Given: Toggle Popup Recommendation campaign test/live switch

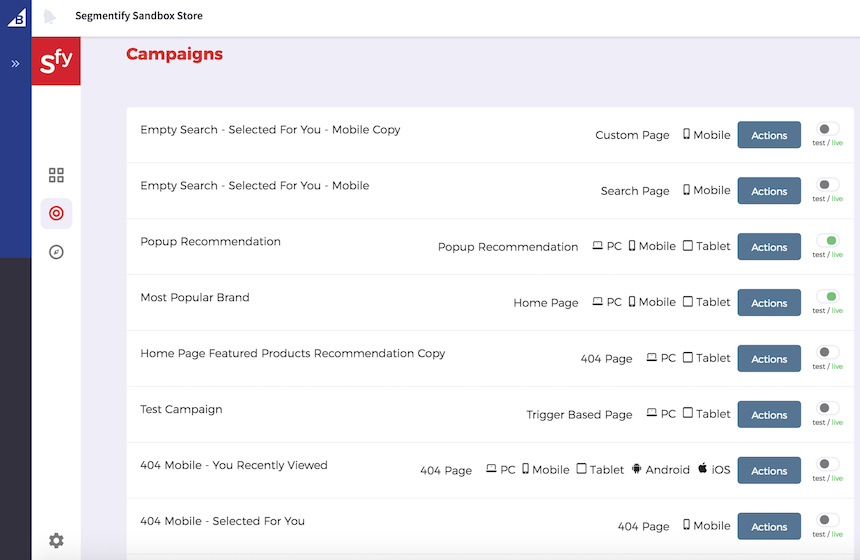Looking at the screenshot, I should [827, 241].
